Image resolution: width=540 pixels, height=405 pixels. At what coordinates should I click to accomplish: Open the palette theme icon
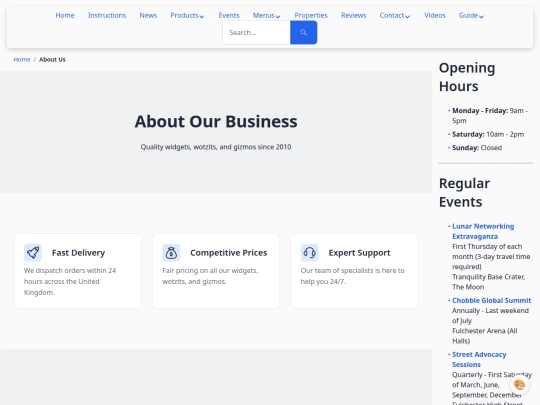(519, 384)
